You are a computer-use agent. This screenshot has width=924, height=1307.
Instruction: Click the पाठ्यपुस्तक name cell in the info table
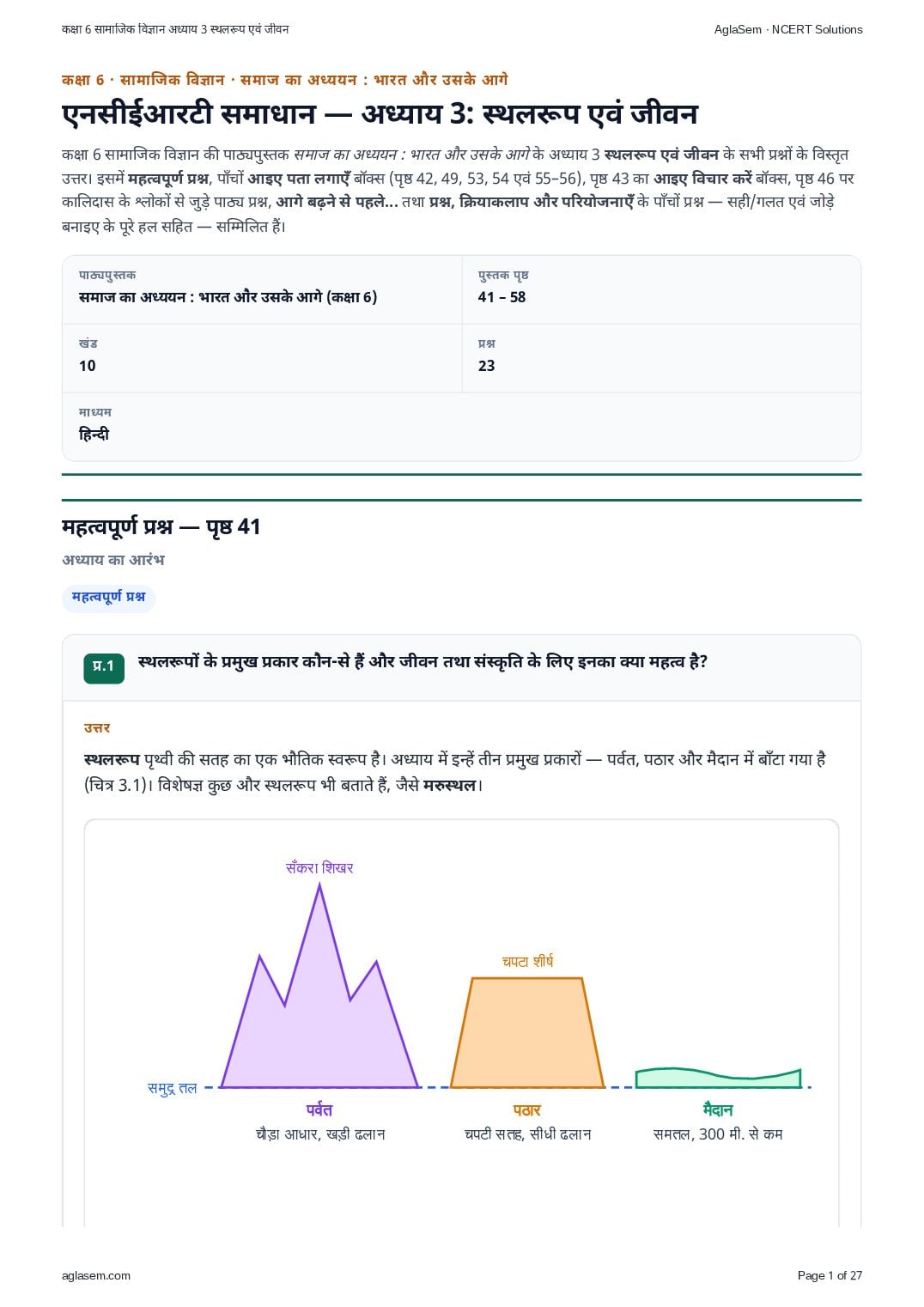tap(262, 289)
